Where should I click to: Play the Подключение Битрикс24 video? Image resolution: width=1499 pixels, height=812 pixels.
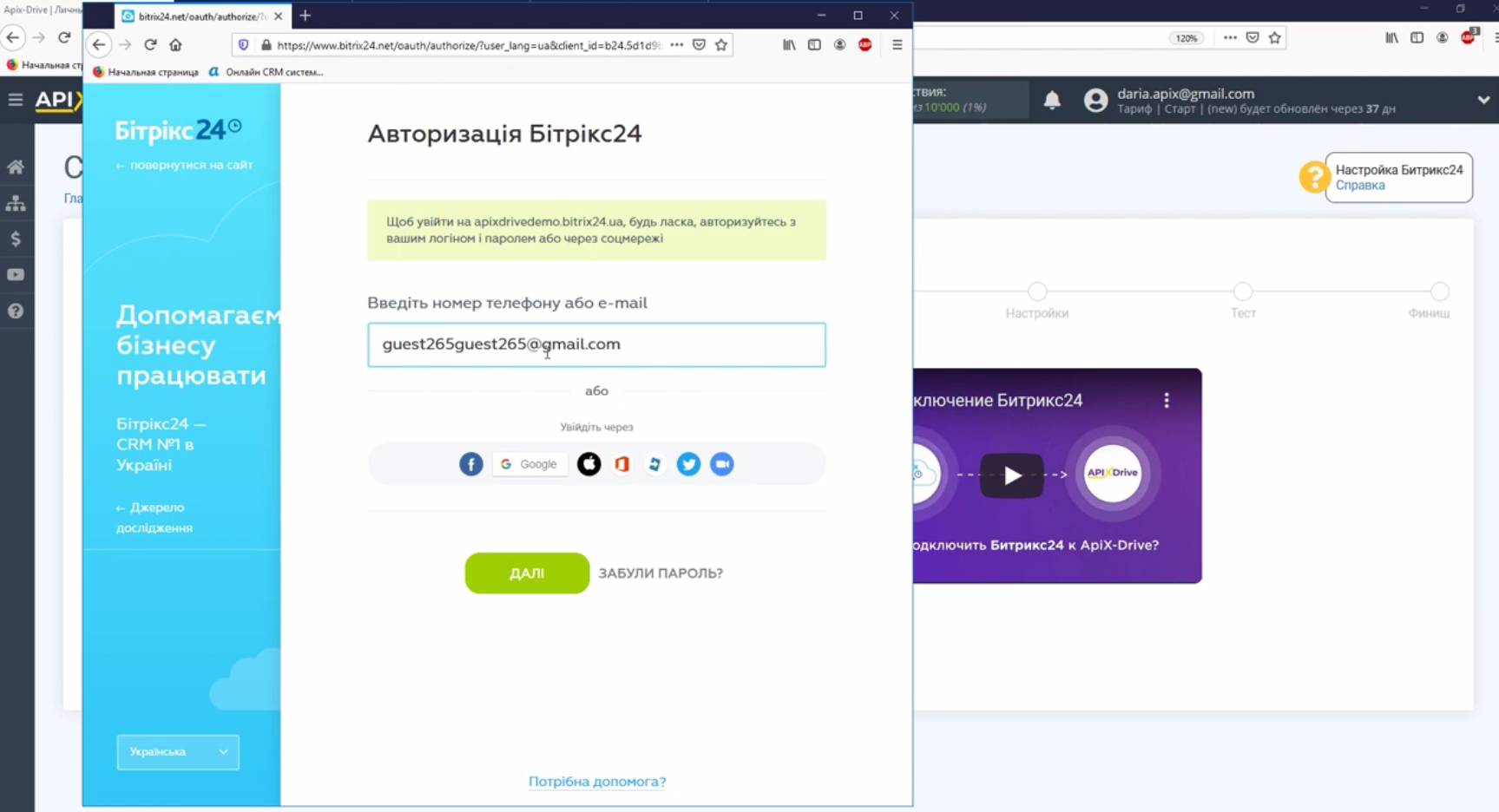1012,475
